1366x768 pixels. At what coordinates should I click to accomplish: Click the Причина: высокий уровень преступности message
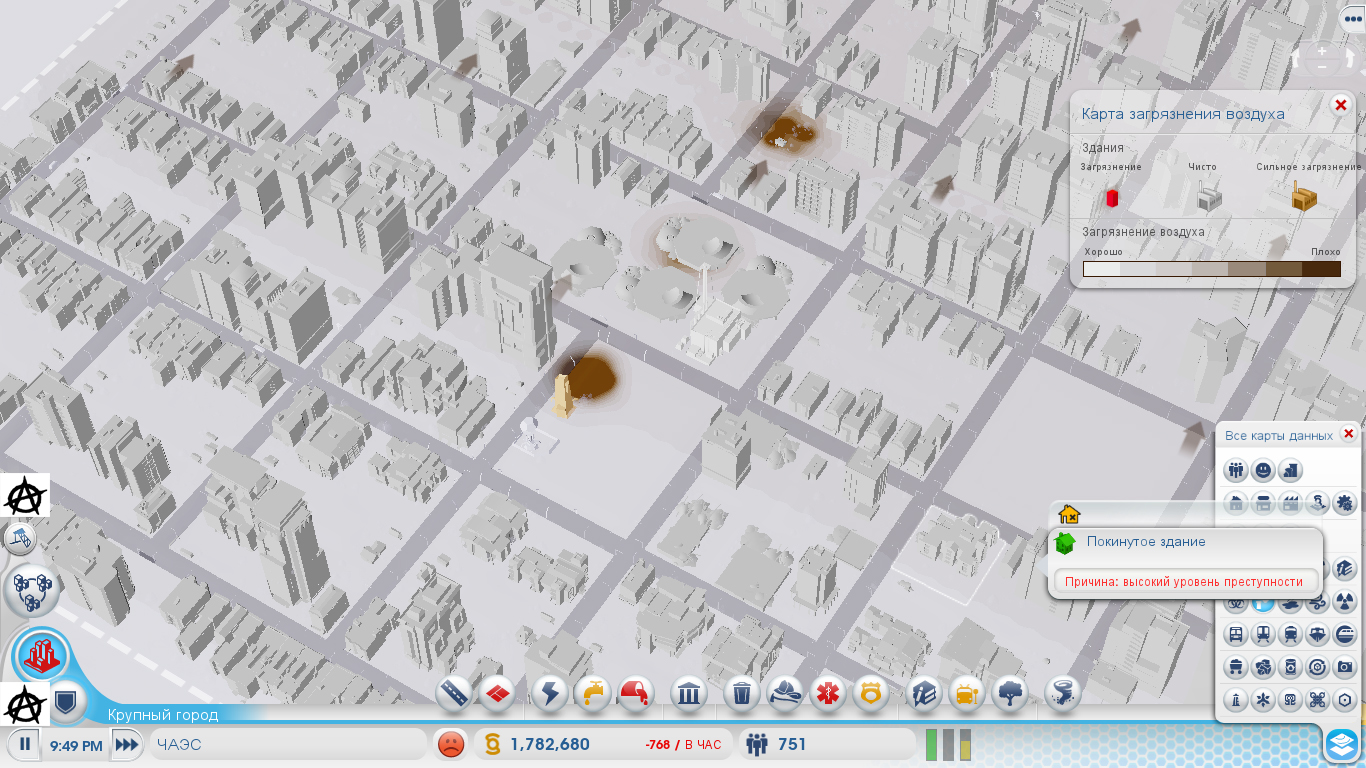(x=1184, y=581)
